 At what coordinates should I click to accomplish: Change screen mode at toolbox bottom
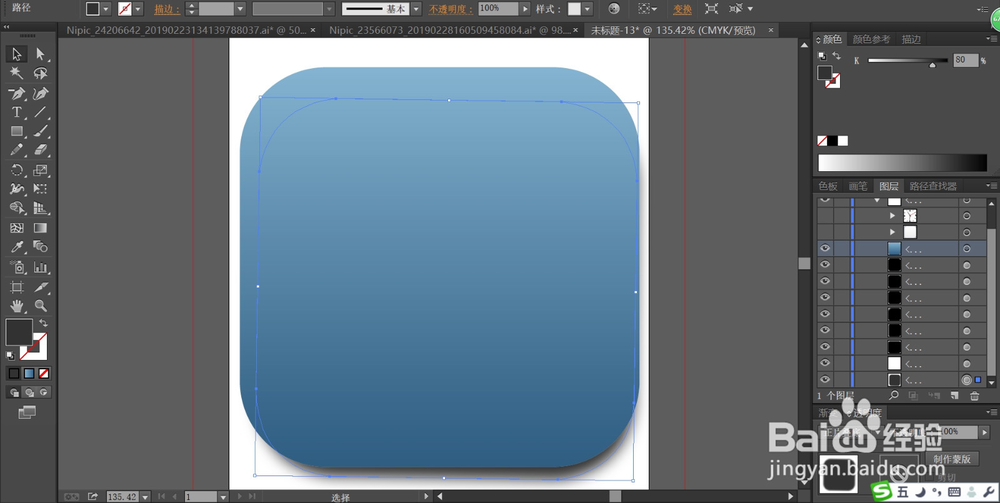pos(27,412)
